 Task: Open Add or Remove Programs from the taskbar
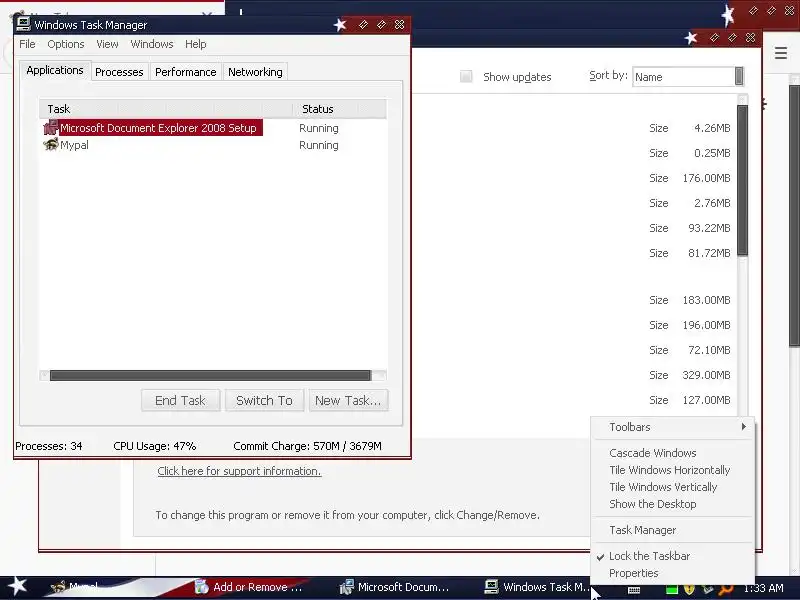(251, 587)
